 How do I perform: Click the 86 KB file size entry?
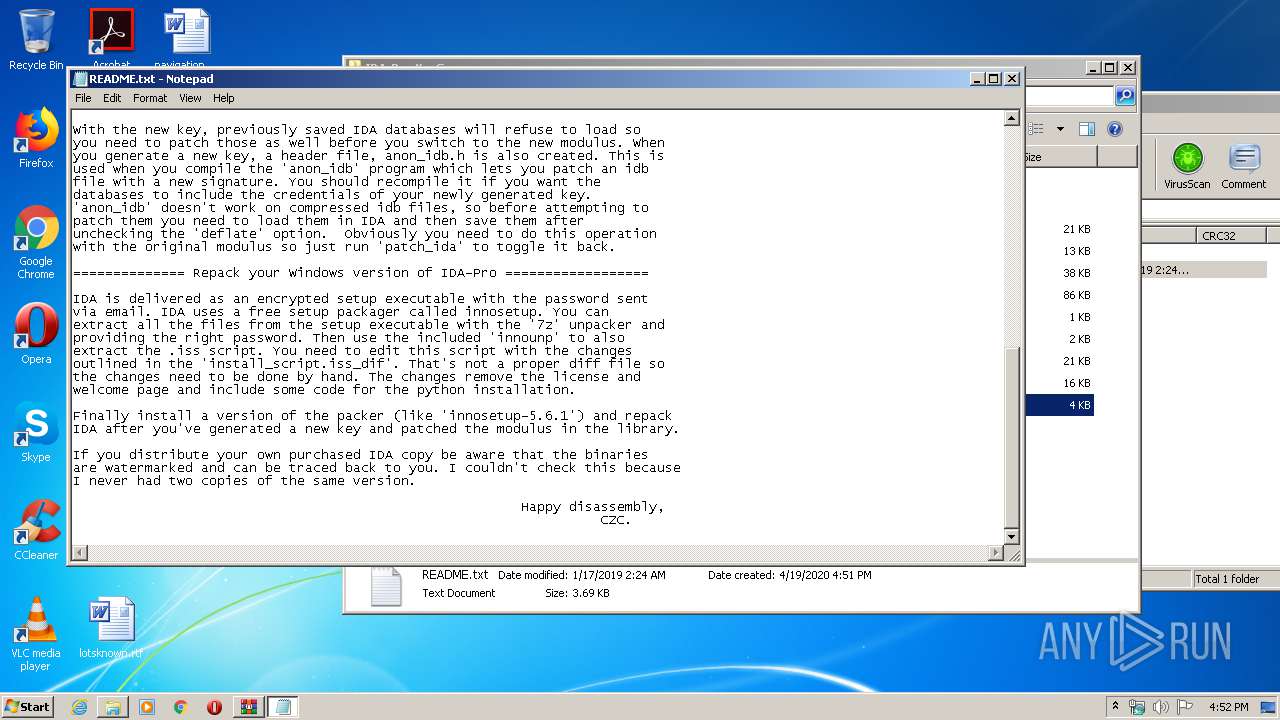tap(1076, 295)
